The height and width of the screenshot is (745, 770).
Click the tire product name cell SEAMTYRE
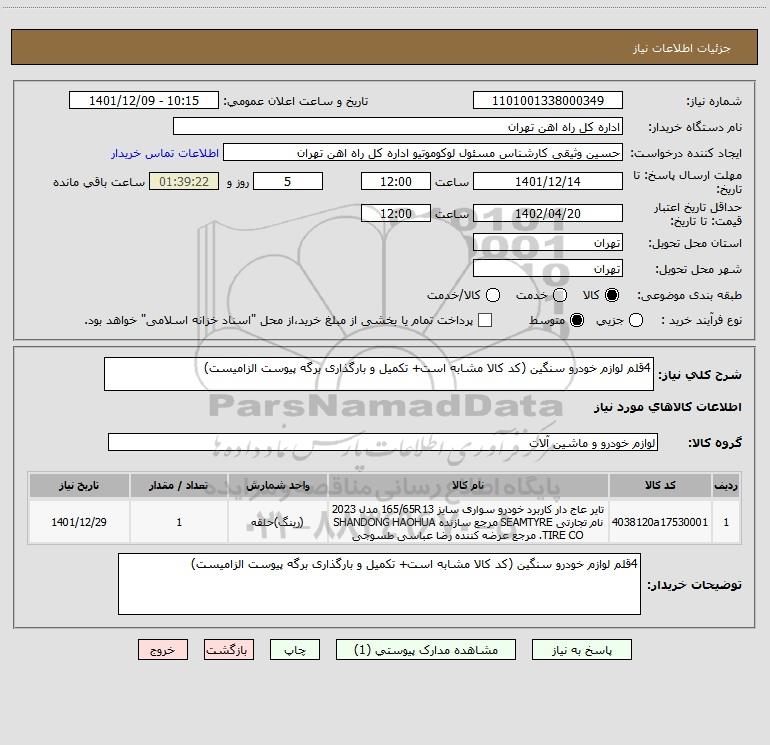468,522
